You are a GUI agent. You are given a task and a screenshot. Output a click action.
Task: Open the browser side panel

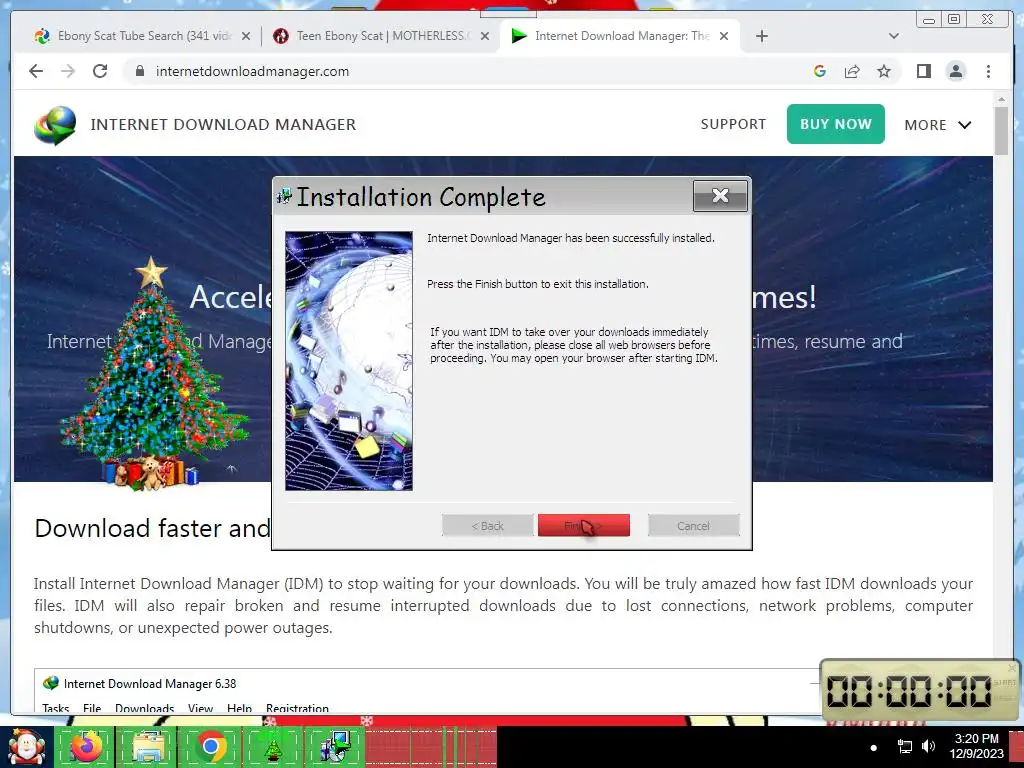[x=923, y=71]
